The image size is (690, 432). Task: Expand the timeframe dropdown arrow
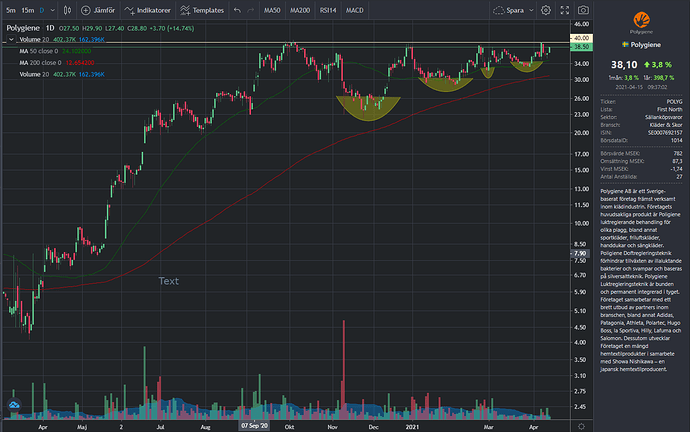click(x=52, y=10)
